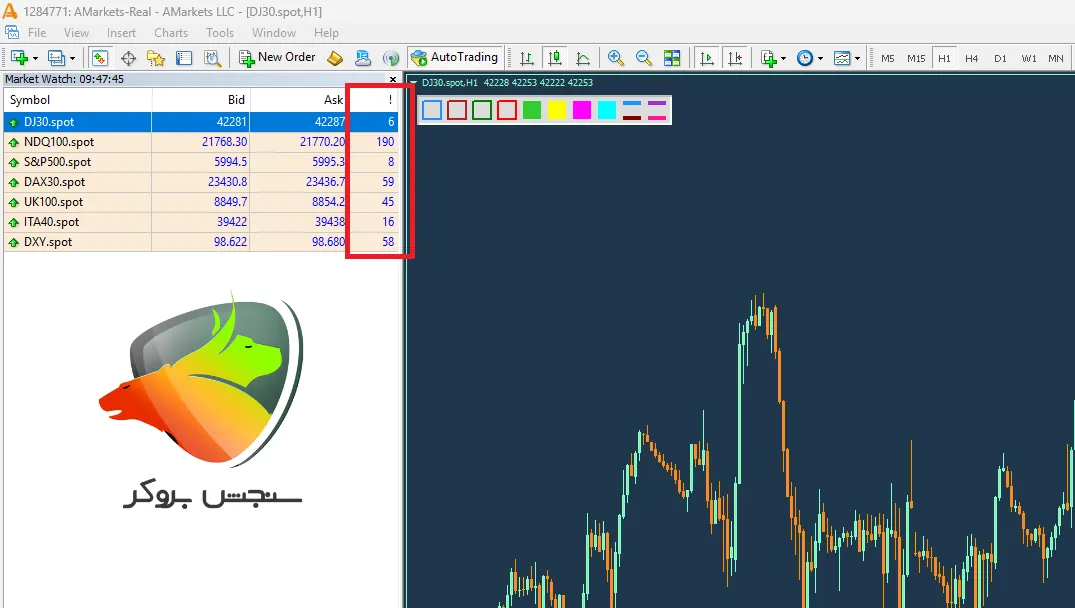Toggle the Market Watch panel button
Screen dimensions: 1075x608
100,58
